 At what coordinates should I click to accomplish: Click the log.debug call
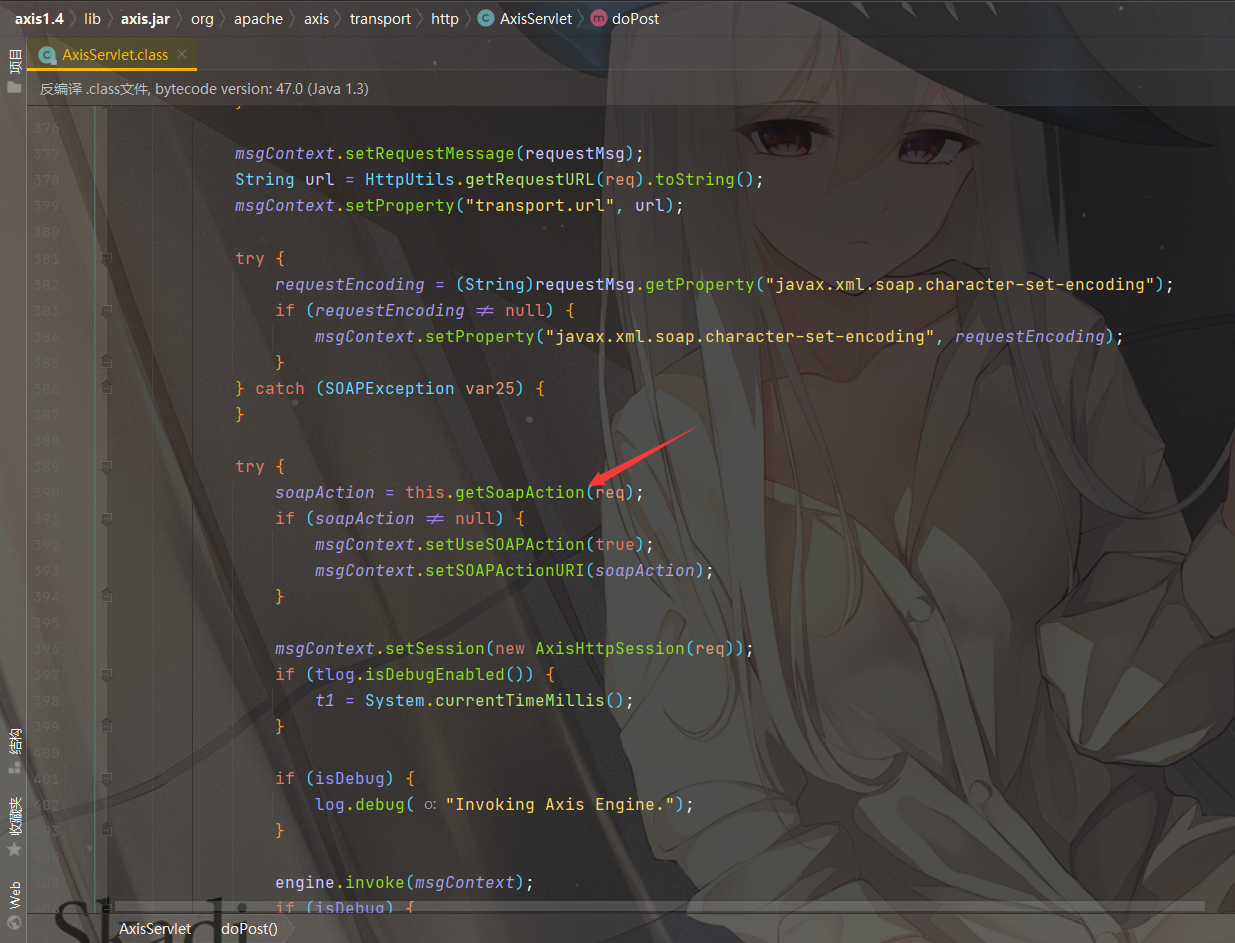pyautogui.click(x=360, y=804)
